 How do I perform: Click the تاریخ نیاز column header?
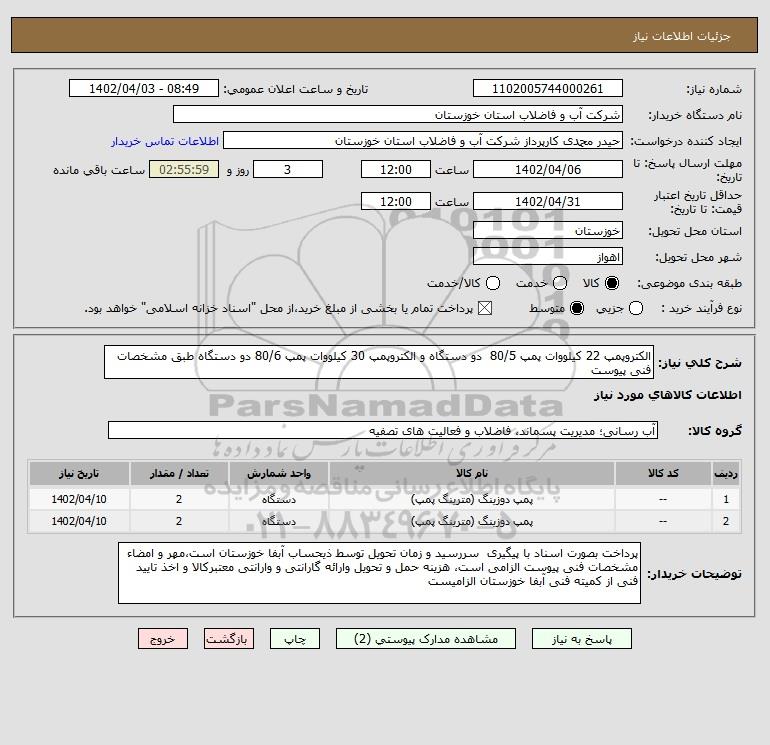(79, 473)
